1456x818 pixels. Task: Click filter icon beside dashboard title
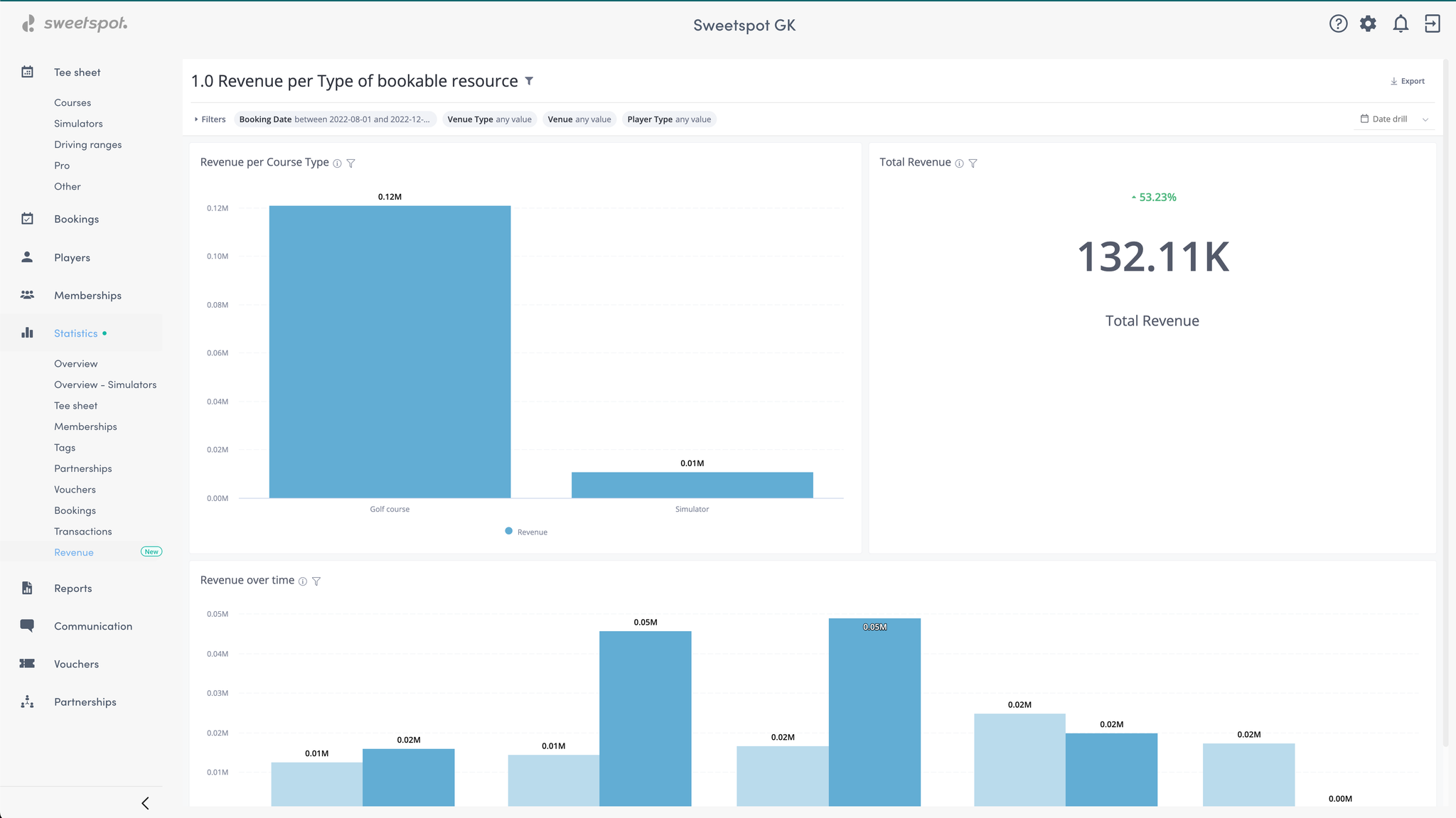point(529,81)
